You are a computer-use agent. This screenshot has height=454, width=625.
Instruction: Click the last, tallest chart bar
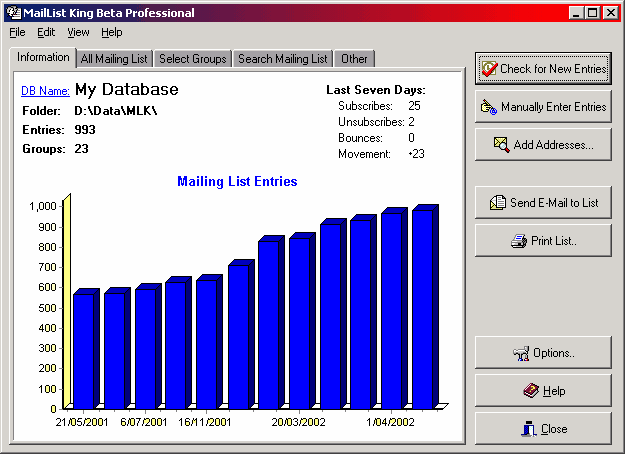coord(425,307)
